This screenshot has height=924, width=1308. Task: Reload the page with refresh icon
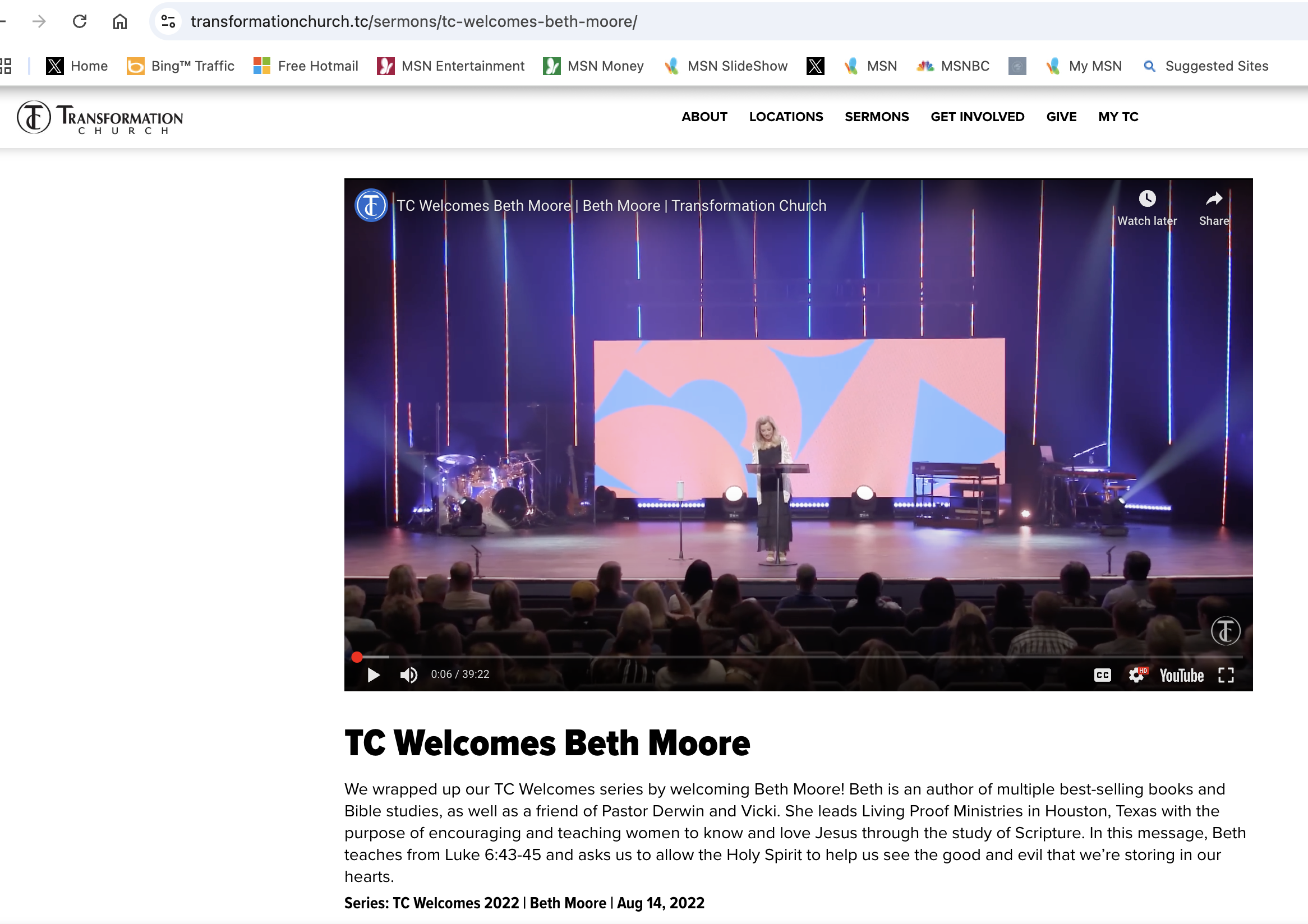(x=80, y=22)
